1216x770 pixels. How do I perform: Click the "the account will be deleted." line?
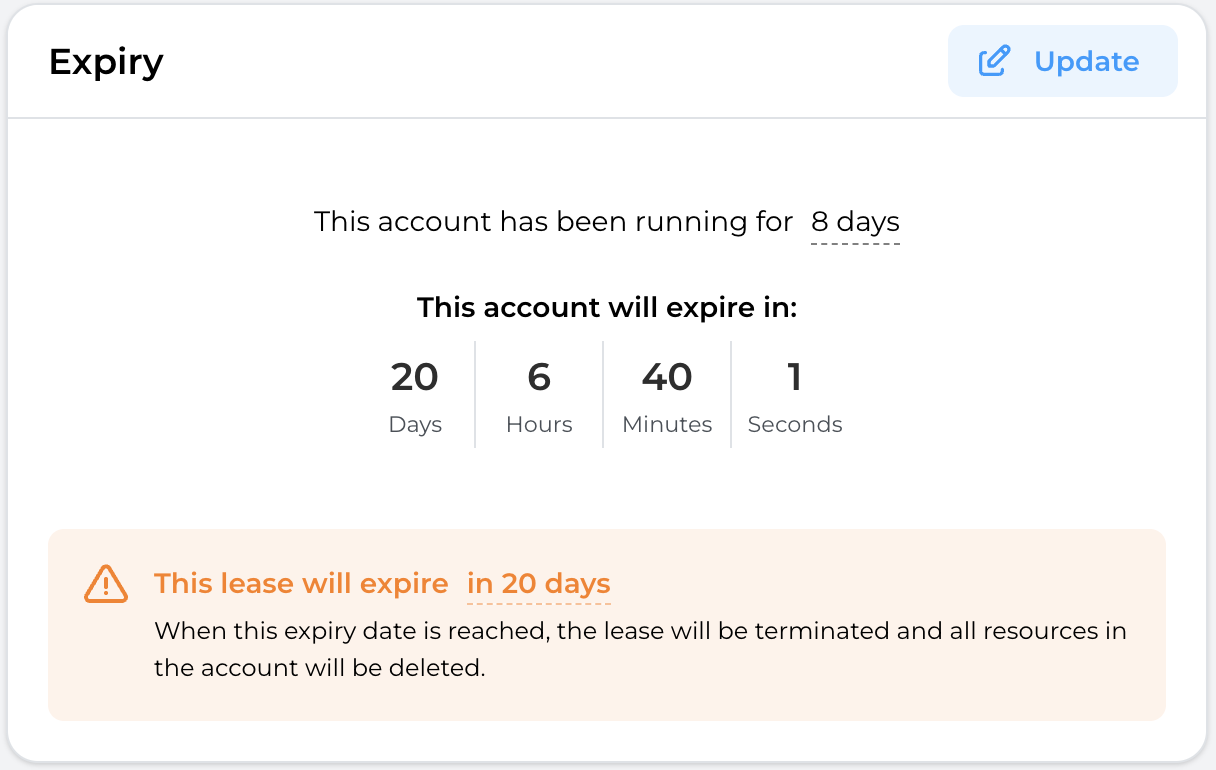pyautogui.click(x=319, y=668)
